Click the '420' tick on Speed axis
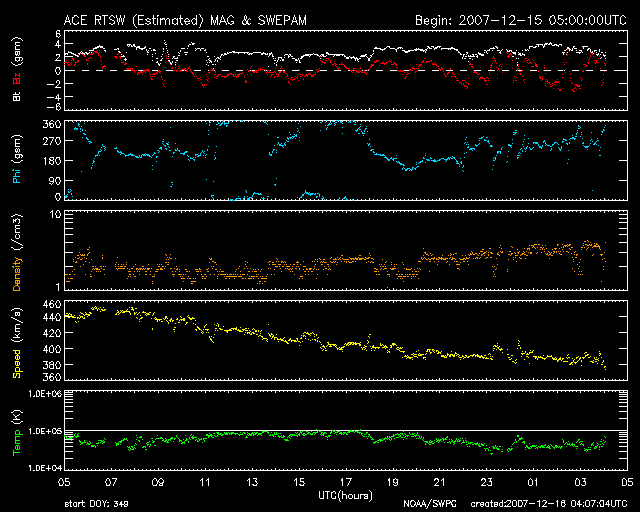The height and width of the screenshot is (512, 640). (52, 333)
